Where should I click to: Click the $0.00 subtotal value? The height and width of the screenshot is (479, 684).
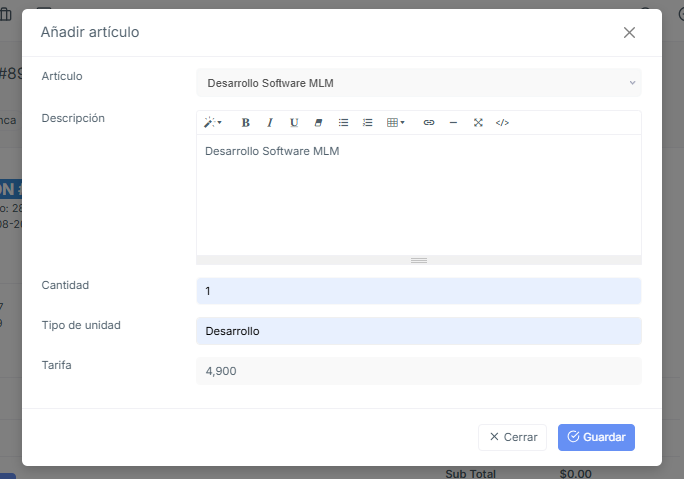pos(575,474)
